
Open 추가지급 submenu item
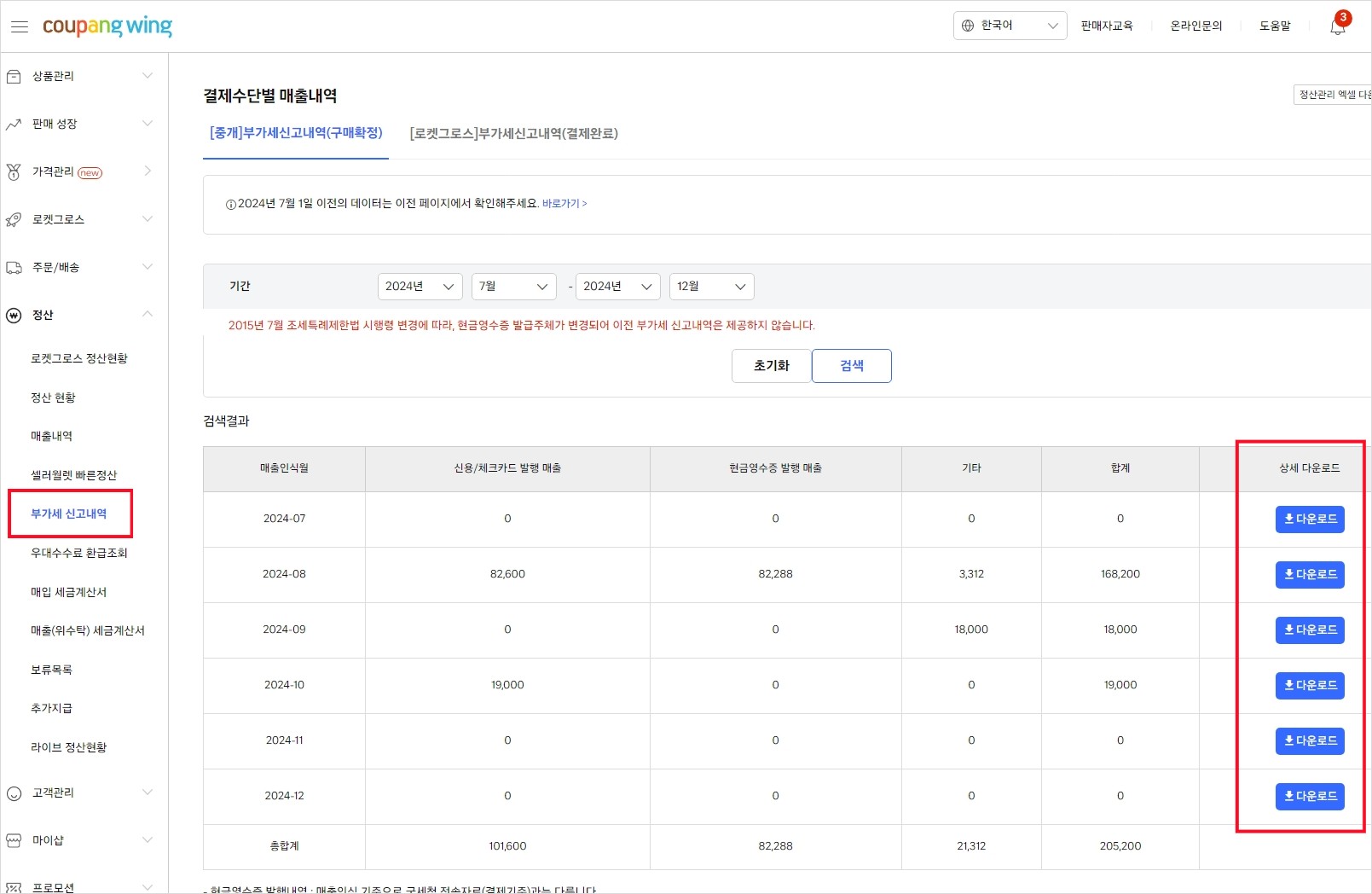pos(51,709)
